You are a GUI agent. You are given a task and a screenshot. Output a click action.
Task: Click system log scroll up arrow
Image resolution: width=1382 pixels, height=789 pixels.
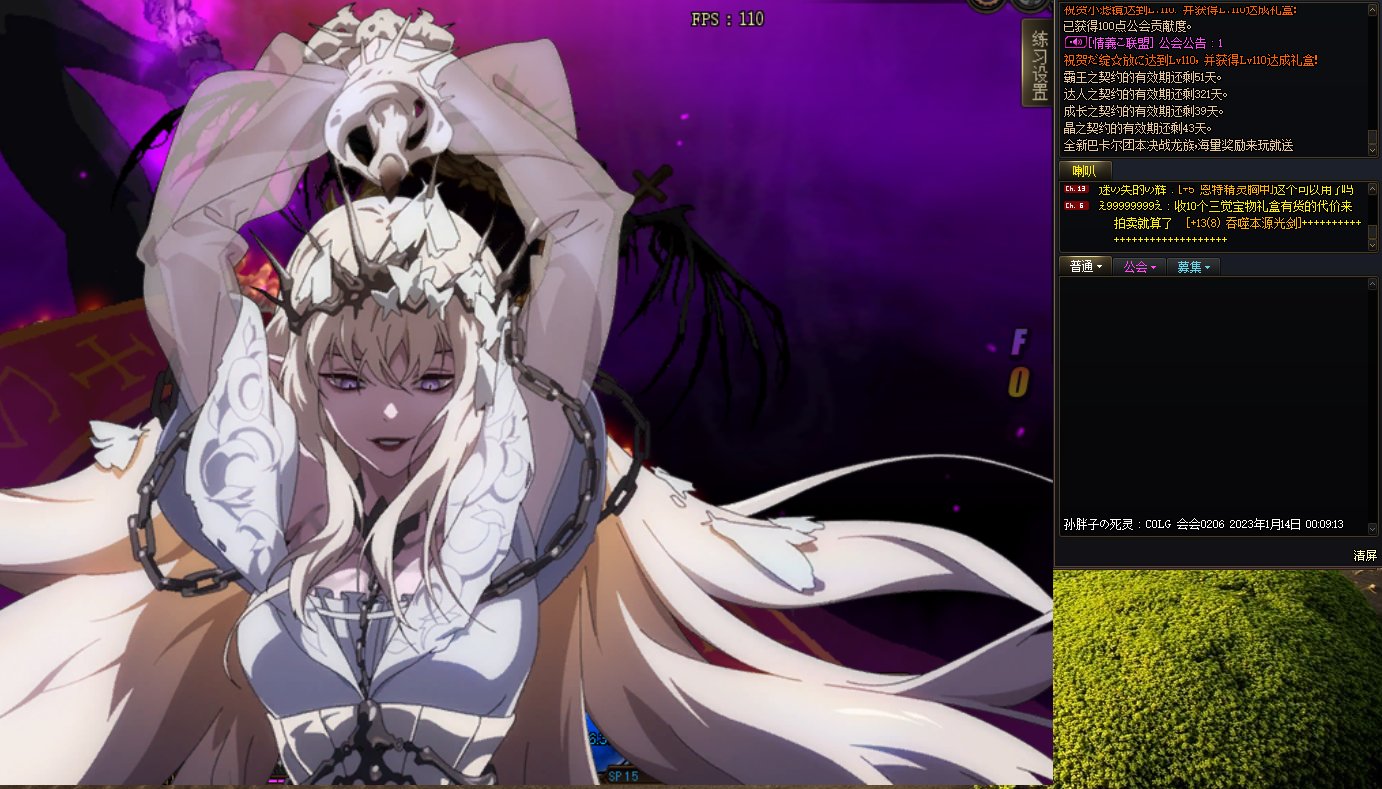click(x=1373, y=10)
